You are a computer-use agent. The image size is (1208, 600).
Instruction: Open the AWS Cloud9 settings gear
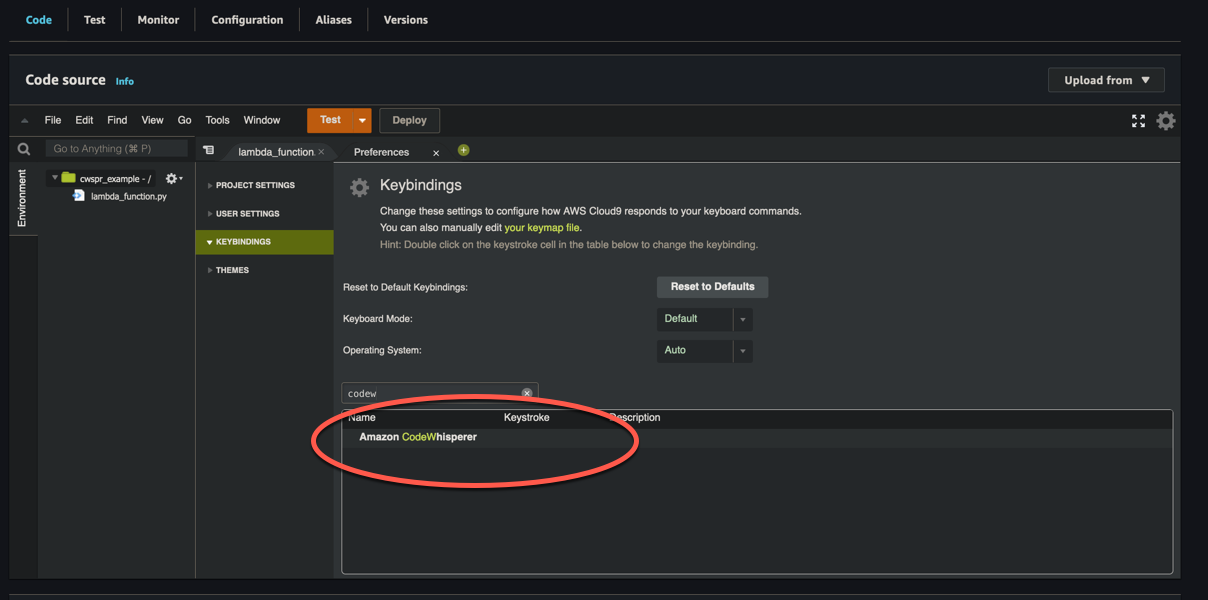pos(1166,120)
